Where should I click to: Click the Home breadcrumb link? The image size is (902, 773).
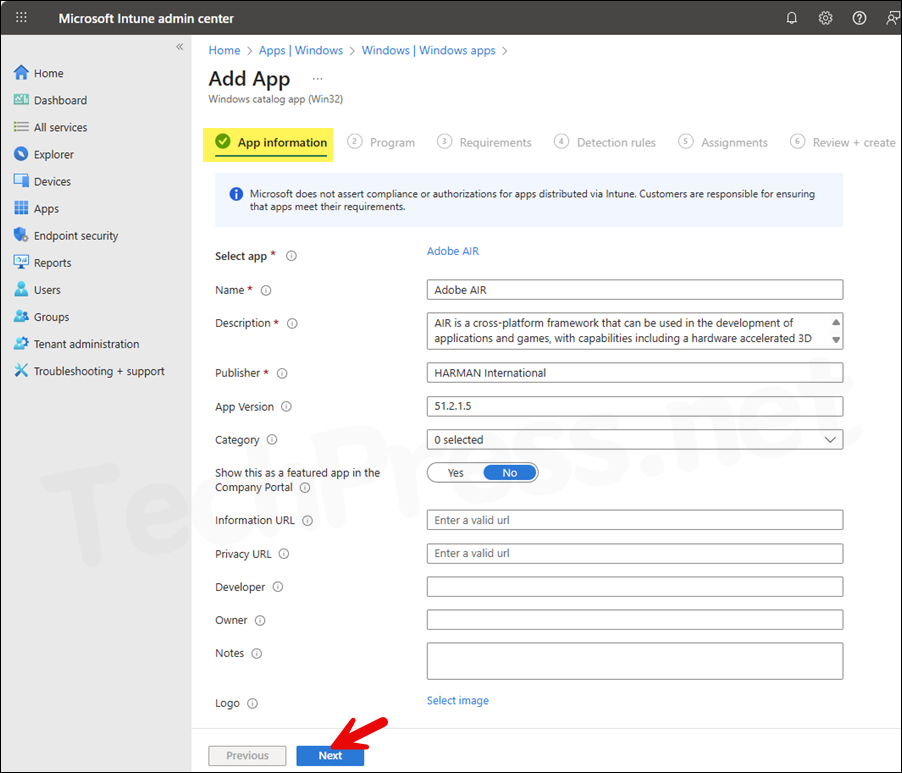[x=224, y=51]
